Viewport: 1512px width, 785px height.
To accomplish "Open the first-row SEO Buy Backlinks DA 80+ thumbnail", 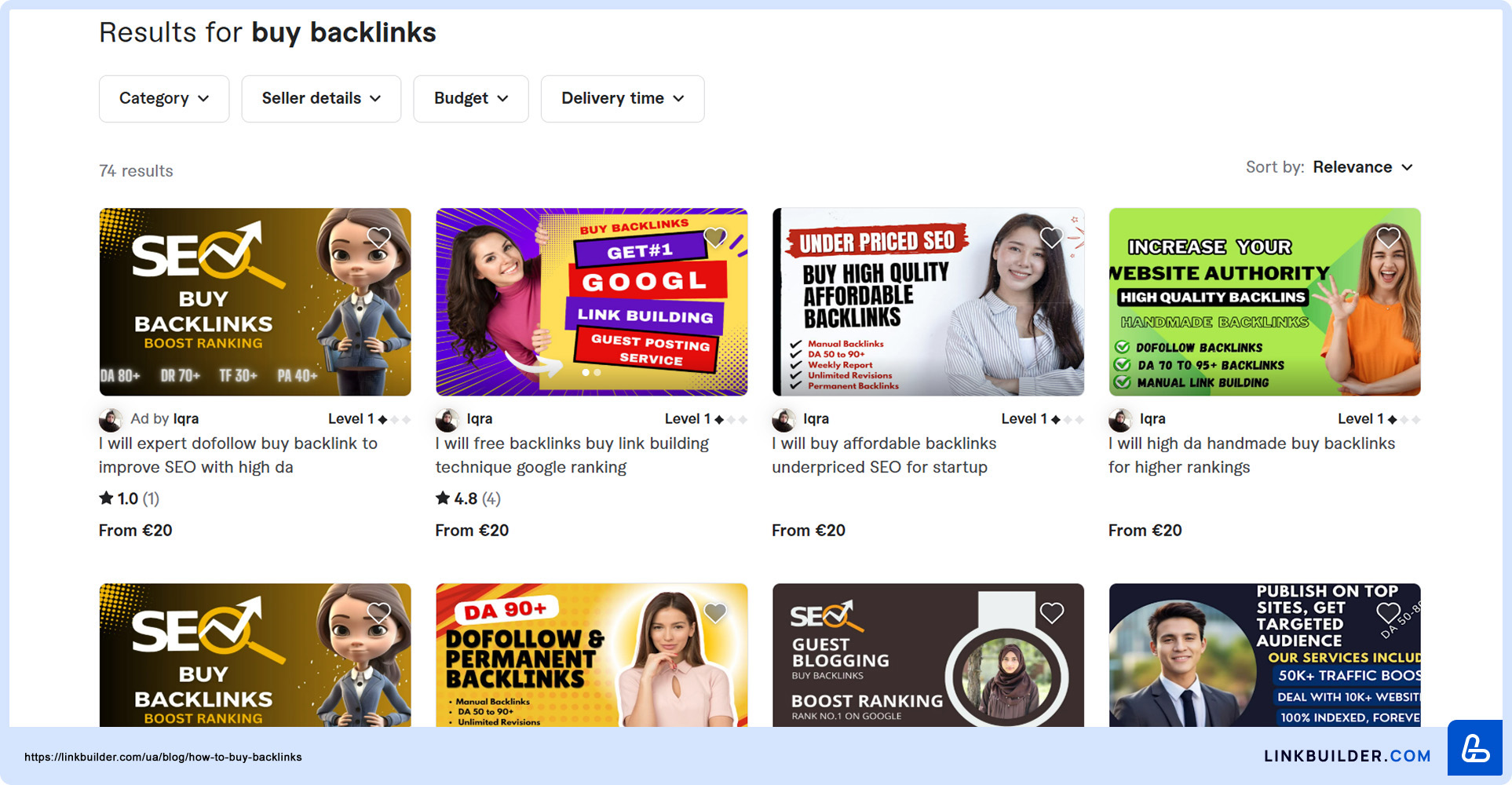I will [x=255, y=301].
